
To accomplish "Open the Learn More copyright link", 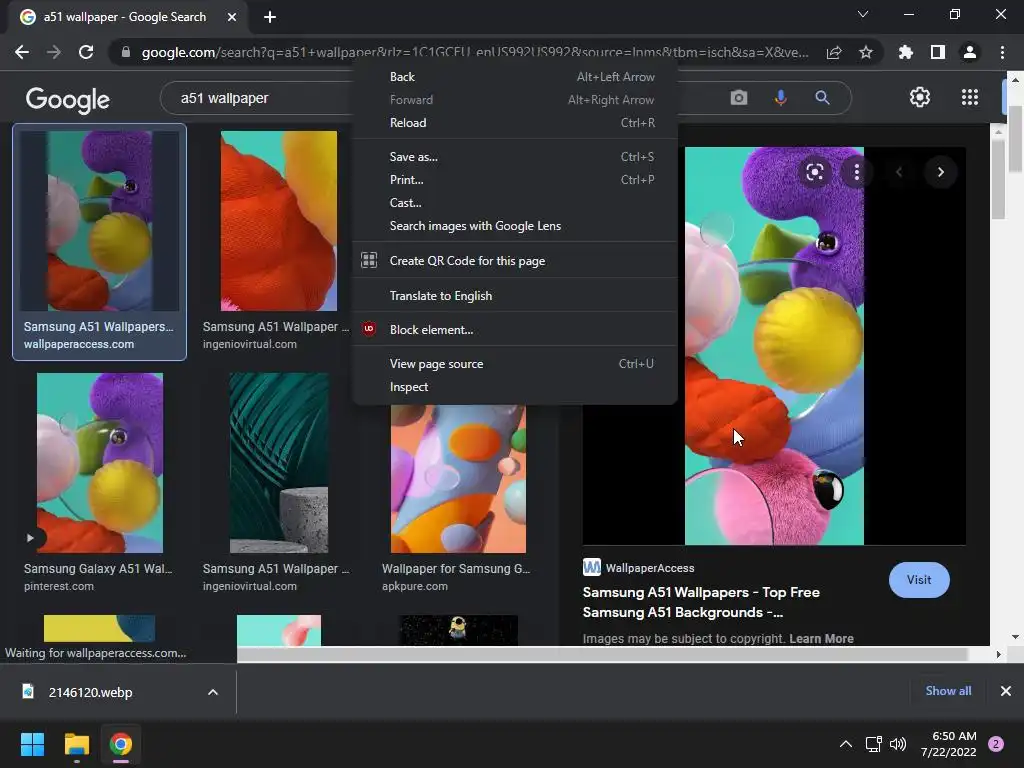I will click(x=821, y=638).
